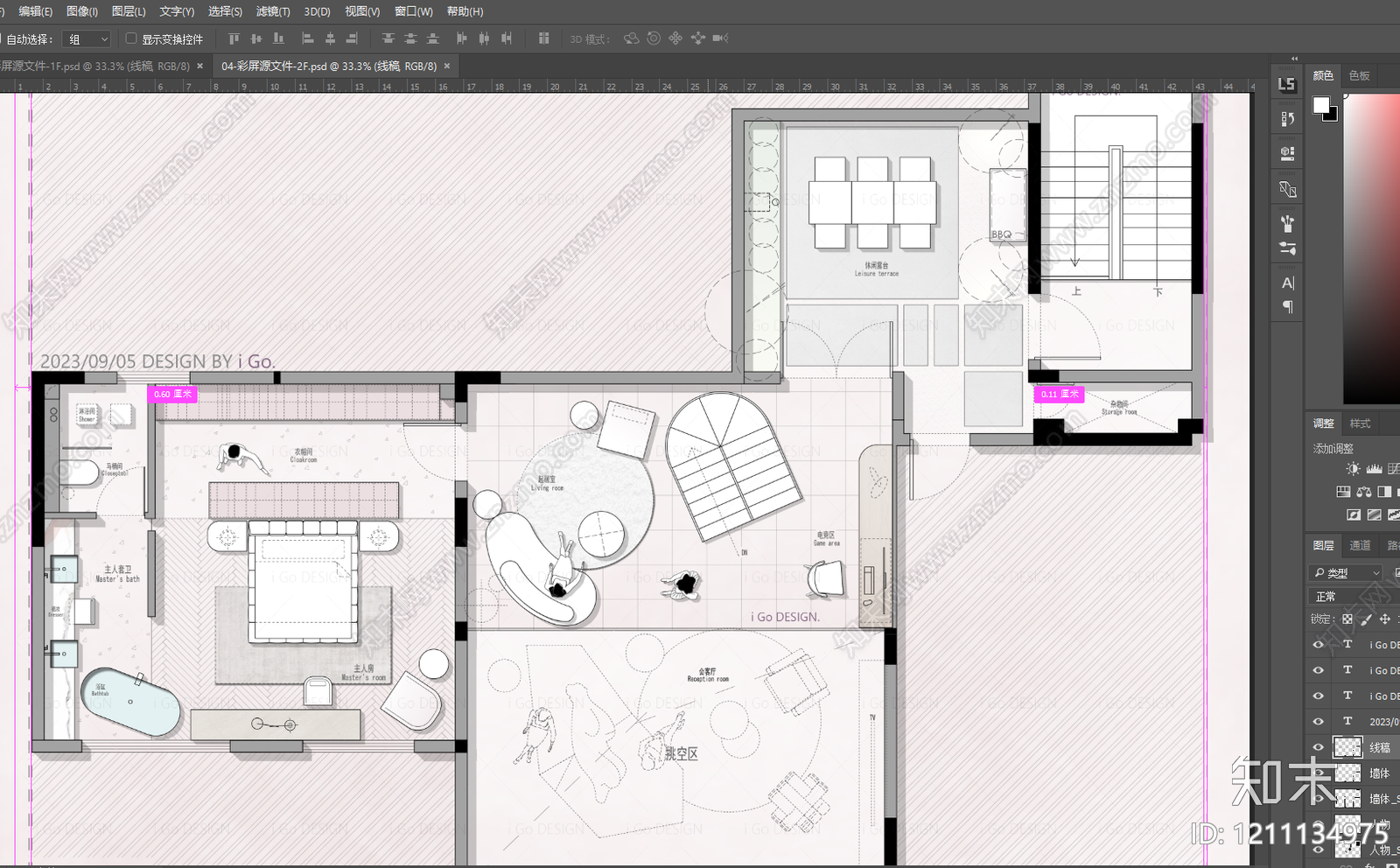This screenshot has width=1400, height=868.
Task: Lock transparent pixels in Layers panel
Action: pos(1347,619)
